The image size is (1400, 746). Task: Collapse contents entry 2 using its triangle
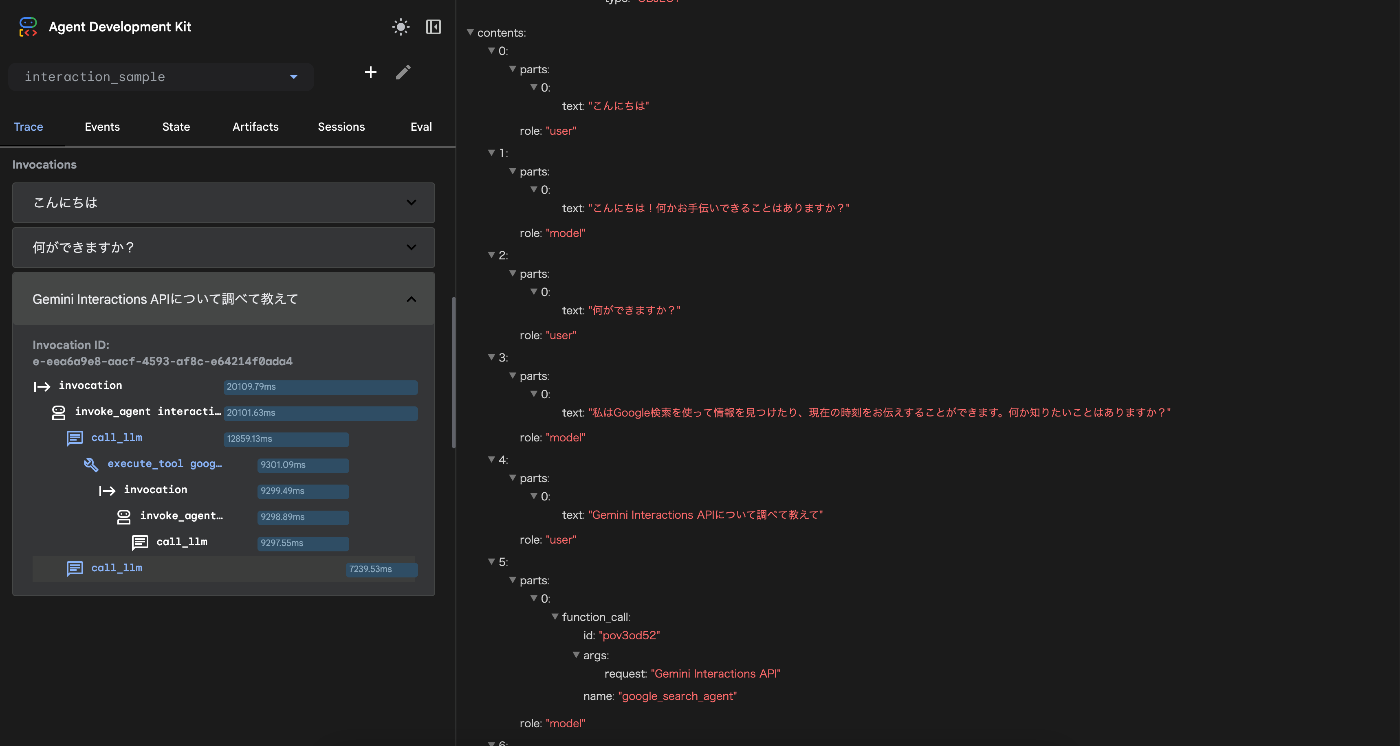tap(491, 255)
